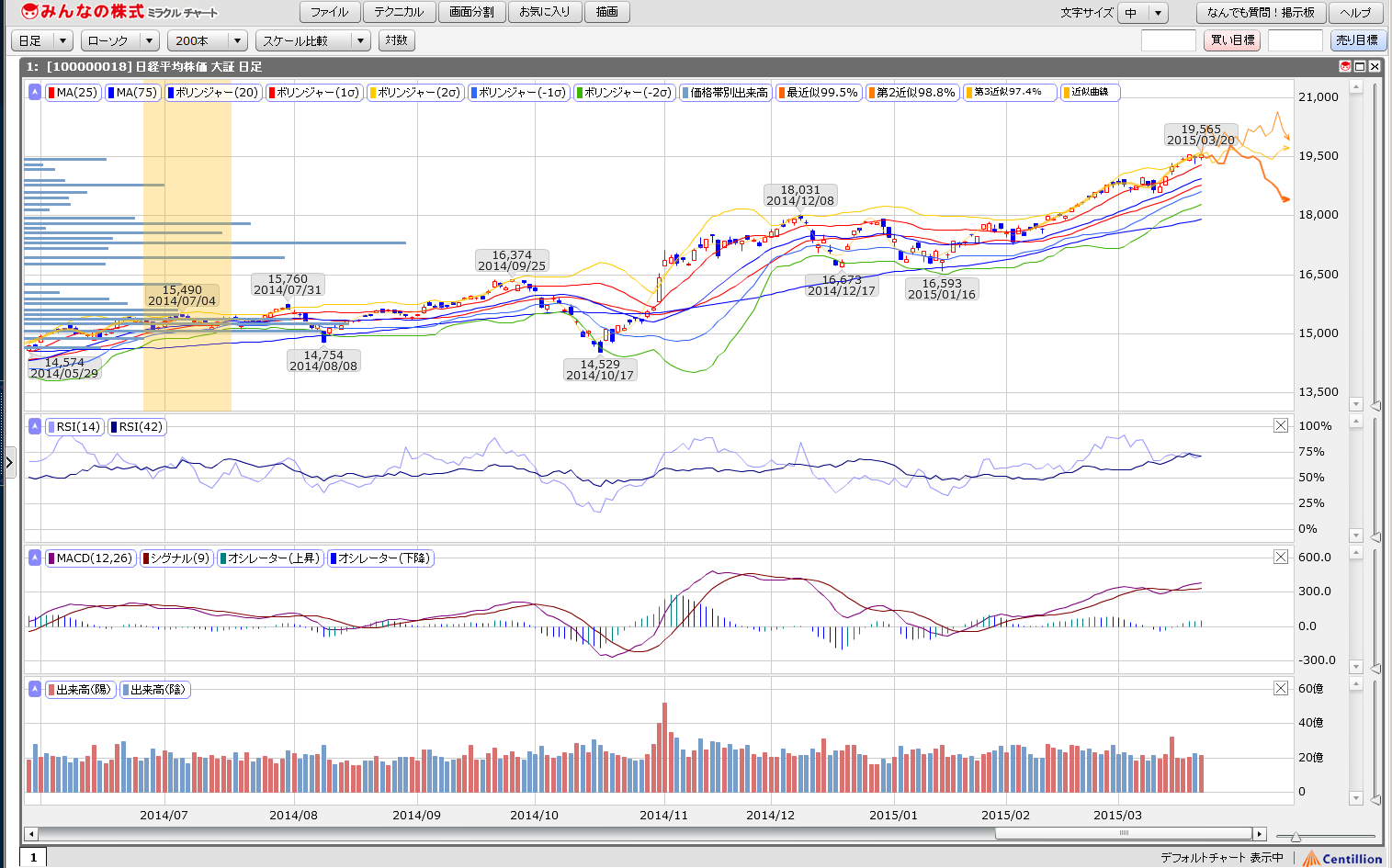Close the RSI indicator panel
Image resolution: width=1392 pixels, height=868 pixels.
(x=1281, y=425)
